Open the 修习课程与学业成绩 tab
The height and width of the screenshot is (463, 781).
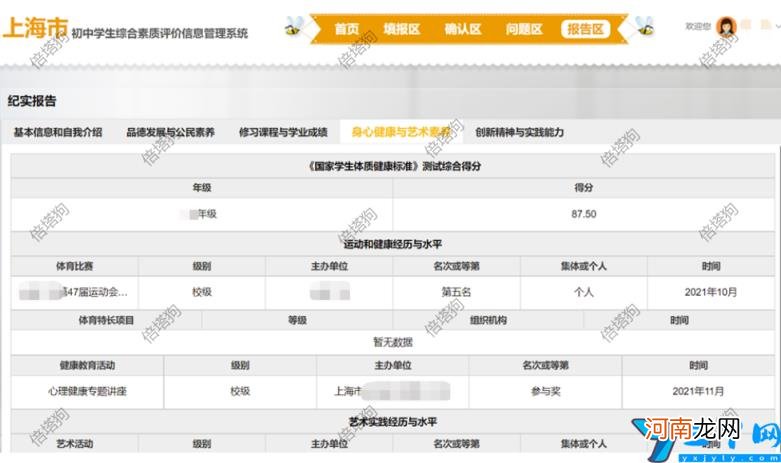(283, 132)
